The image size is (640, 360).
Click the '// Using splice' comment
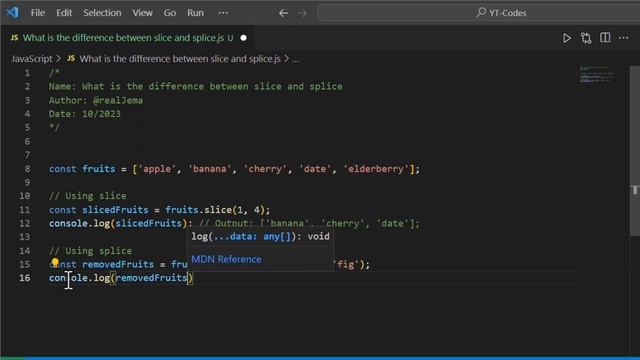point(91,251)
